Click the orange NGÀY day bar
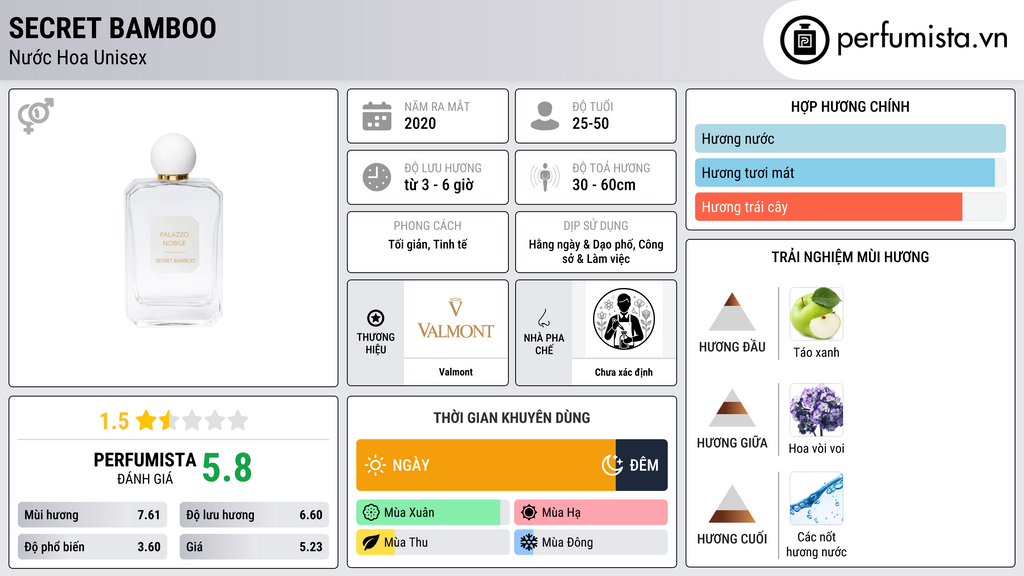Screen dimensions: 1024x576 tap(486, 465)
